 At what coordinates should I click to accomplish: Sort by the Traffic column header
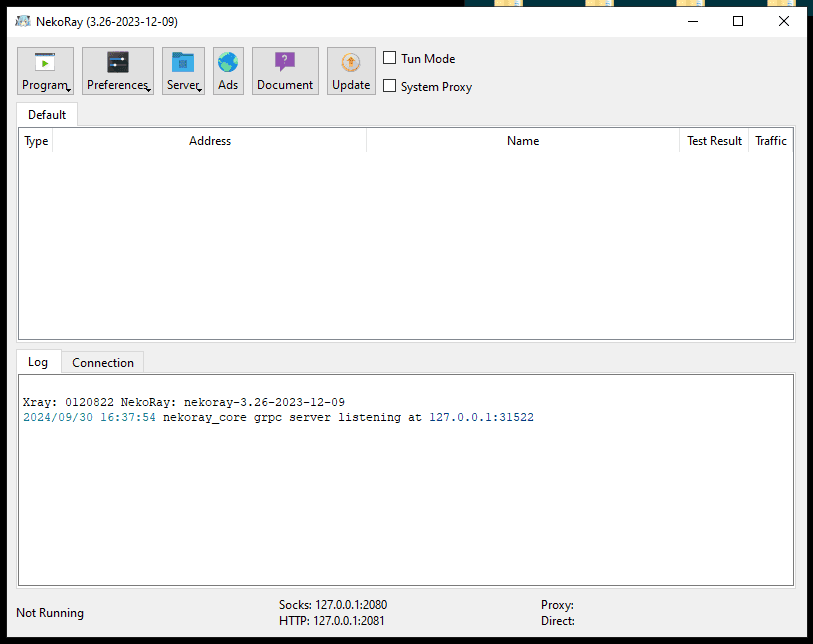pyautogui.click(x=770, y=141)
